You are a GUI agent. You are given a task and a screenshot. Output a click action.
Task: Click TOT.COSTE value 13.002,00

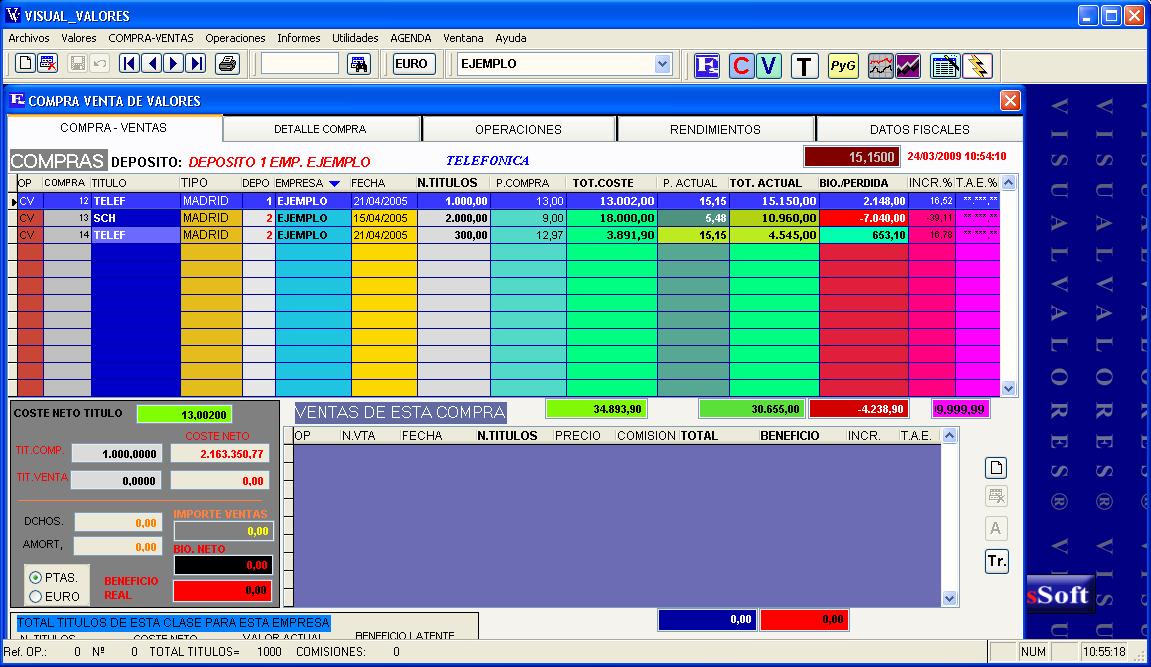611,201
